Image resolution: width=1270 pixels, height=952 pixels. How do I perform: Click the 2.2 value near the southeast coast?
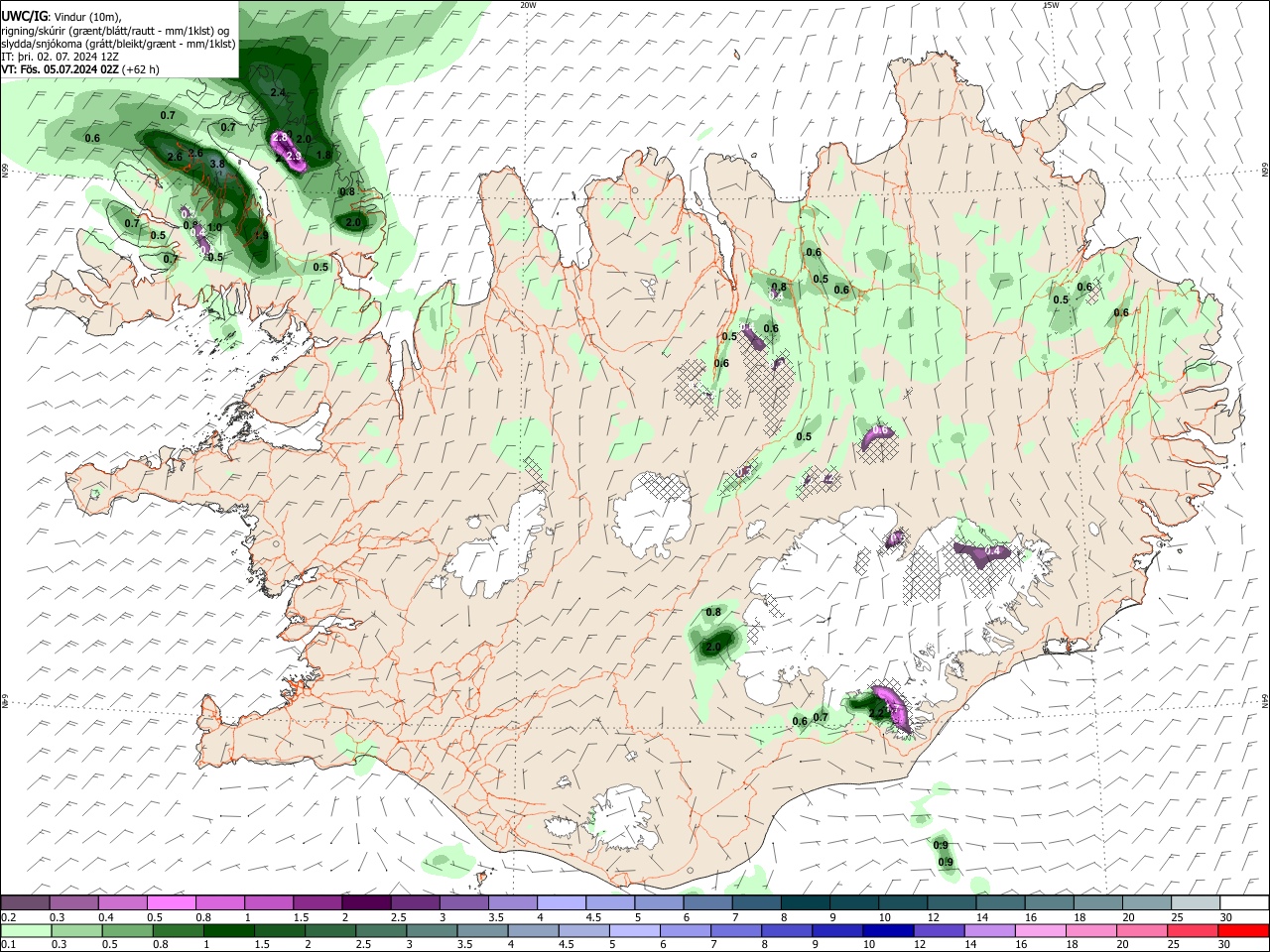click(x=876, y=713)
